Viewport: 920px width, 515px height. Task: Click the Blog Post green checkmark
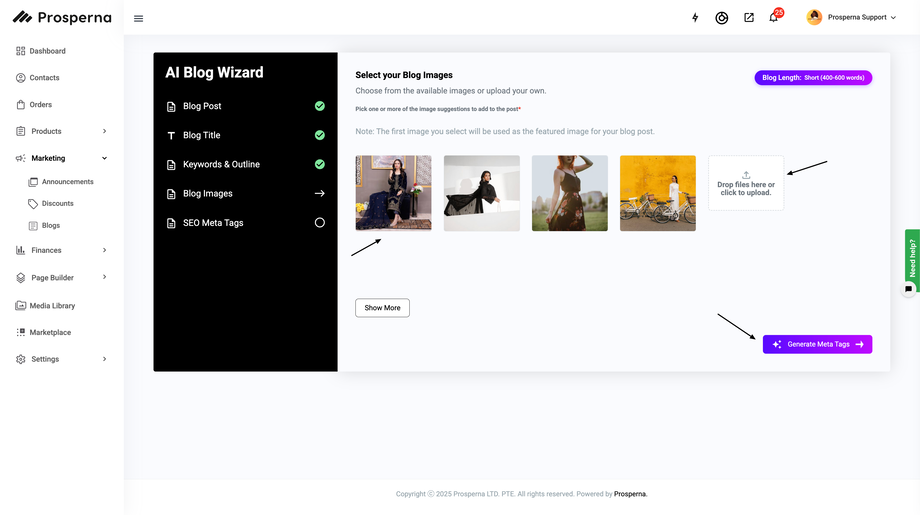tap(320, 106)
